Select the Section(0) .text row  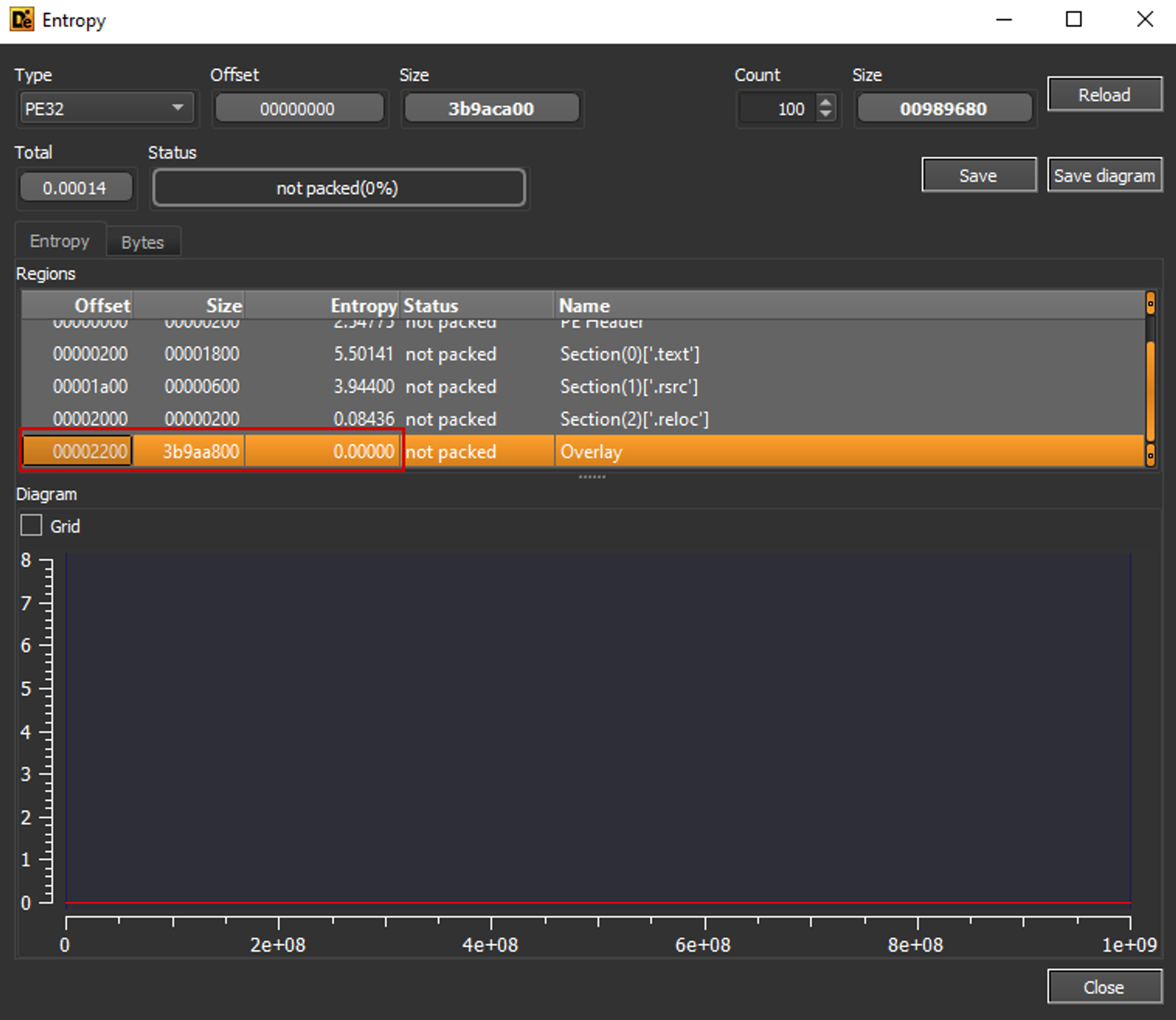629,354
